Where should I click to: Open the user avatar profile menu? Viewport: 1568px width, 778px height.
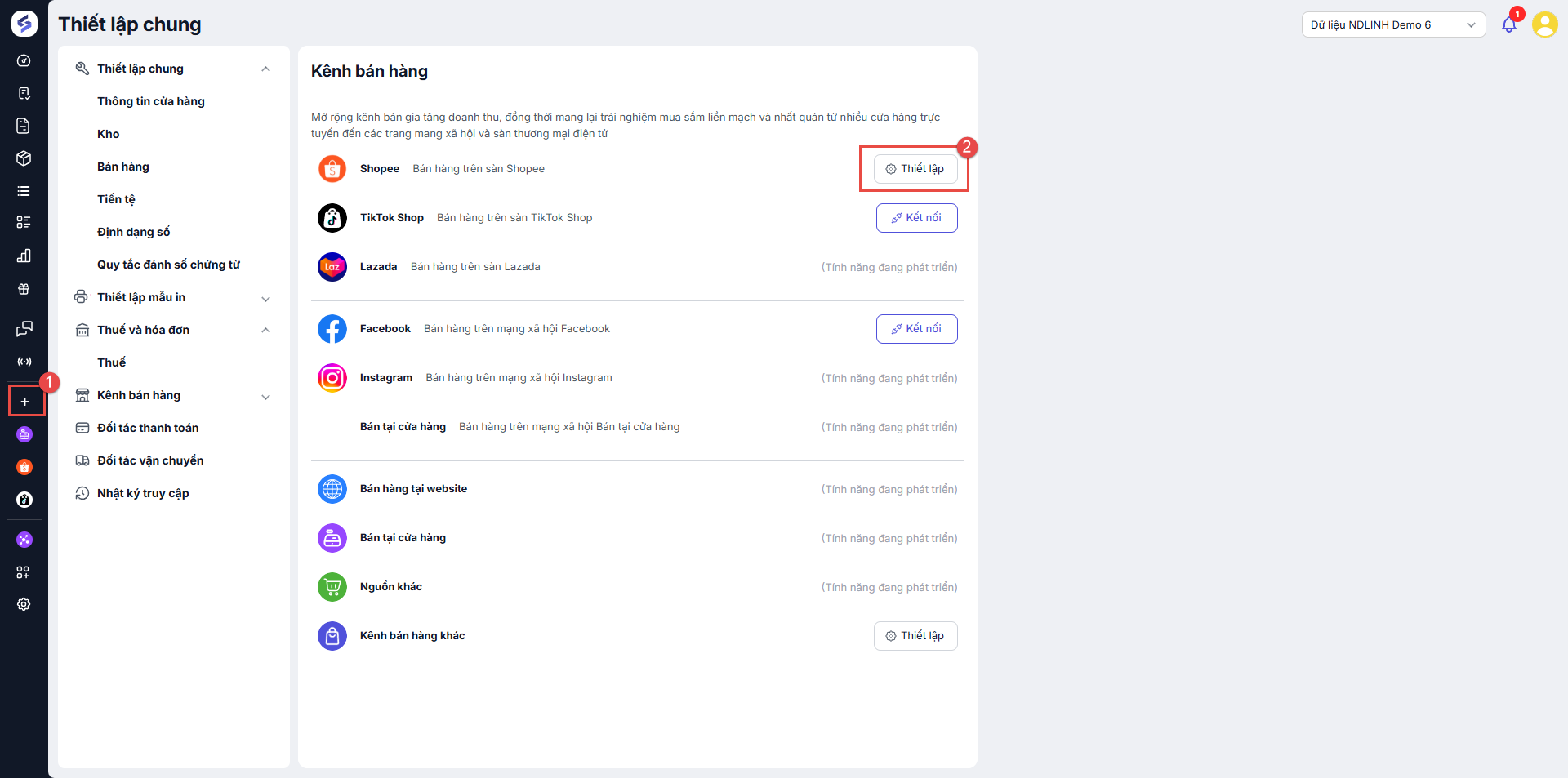click(x=1544, y=24)
